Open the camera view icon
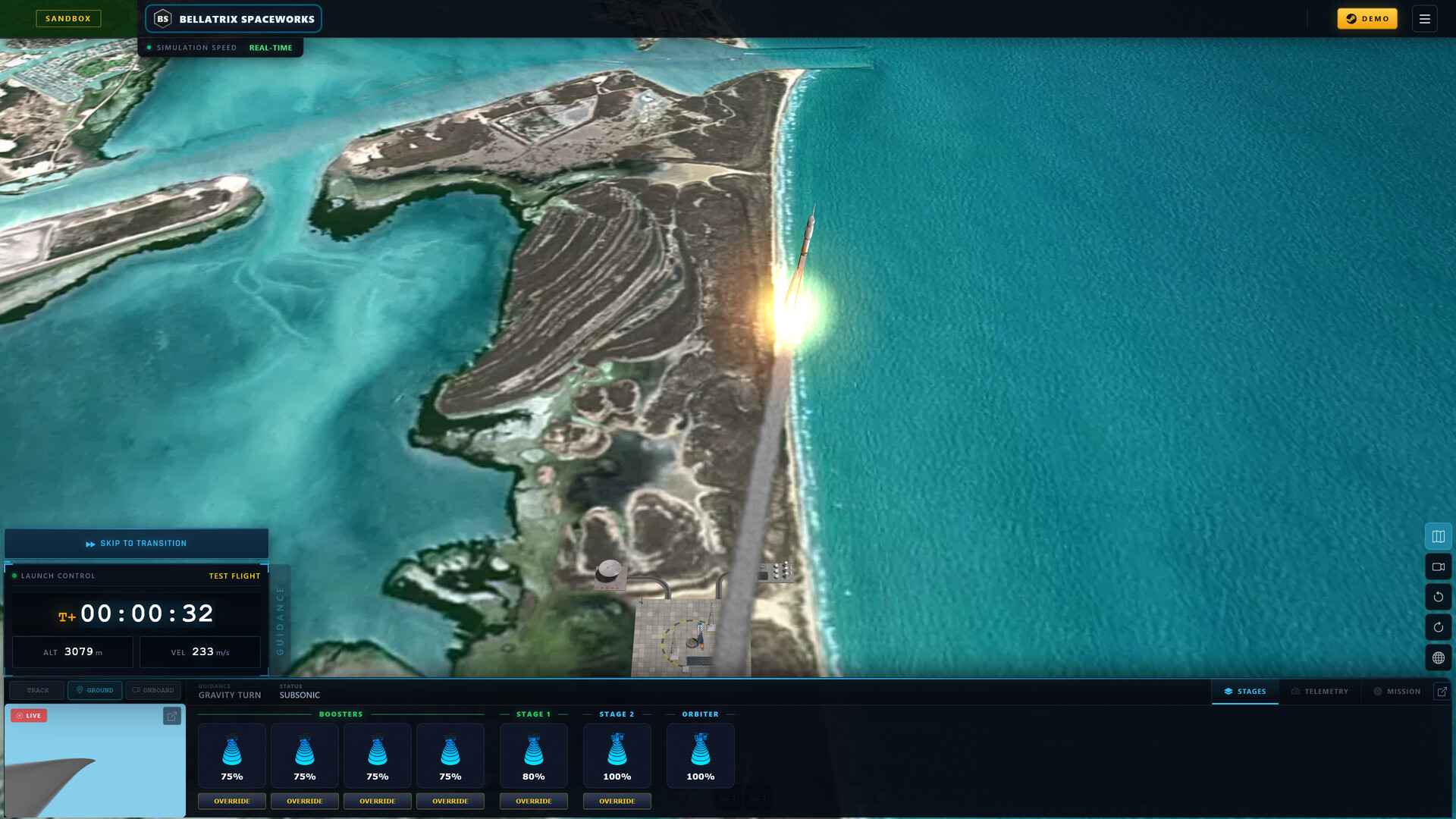1456x819 pixels. point(1438,567)
